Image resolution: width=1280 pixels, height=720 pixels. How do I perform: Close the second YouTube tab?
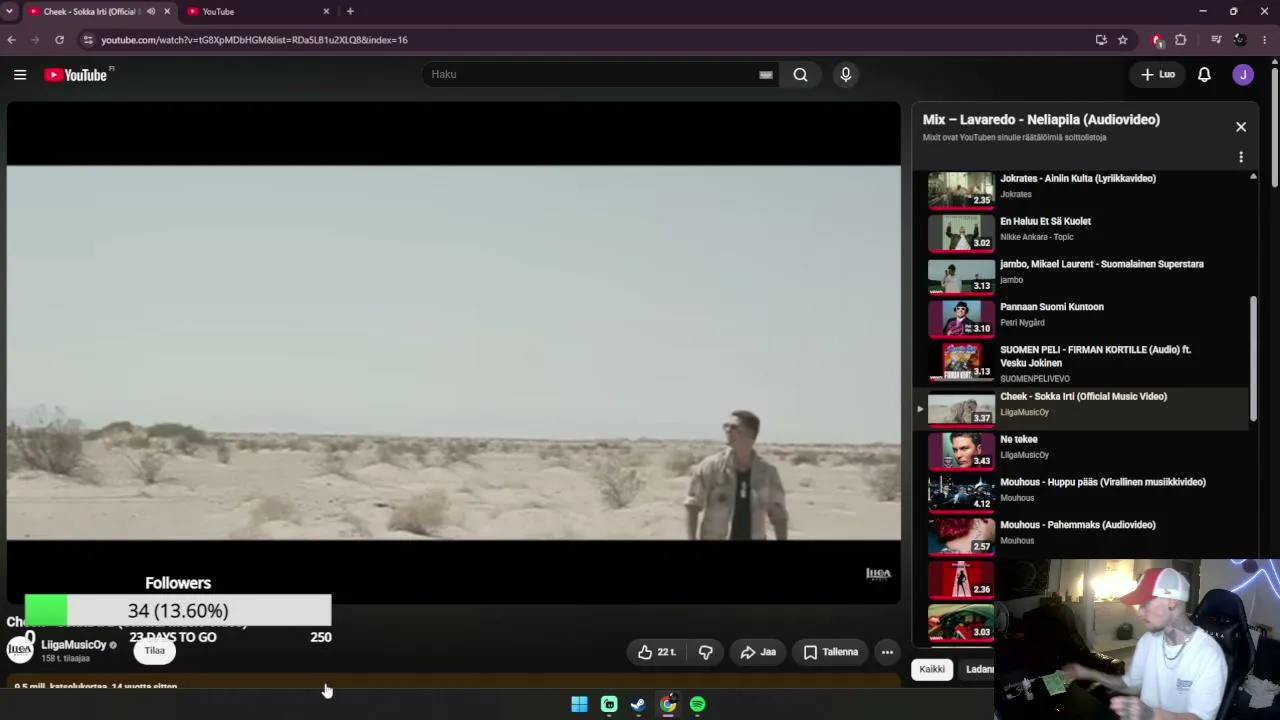(326, 11)
